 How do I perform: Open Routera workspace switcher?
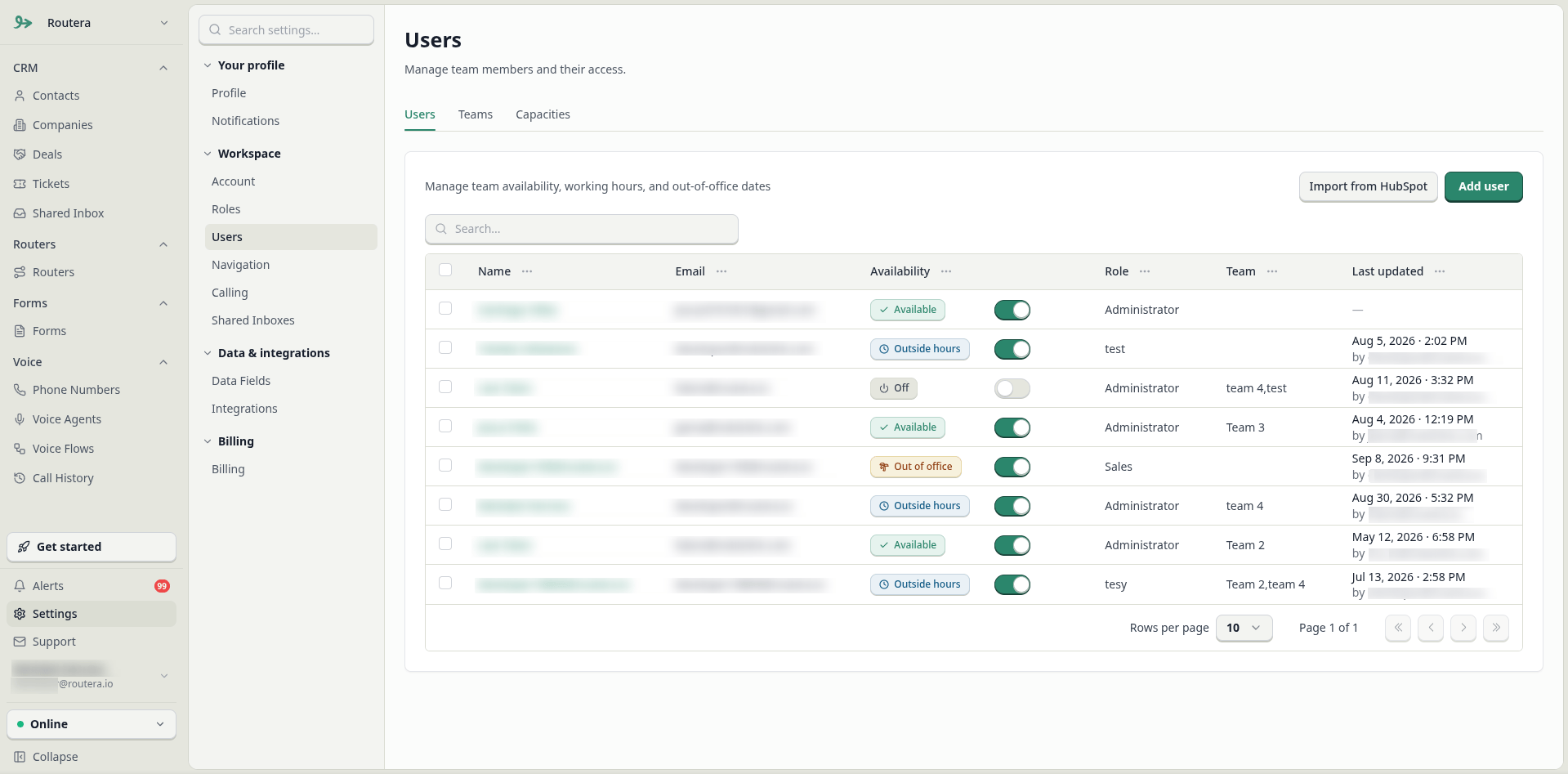[92, 23]
